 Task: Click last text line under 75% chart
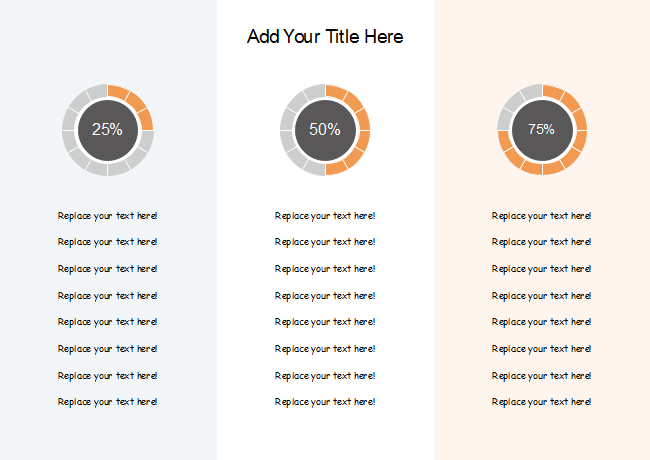point(542,401)
